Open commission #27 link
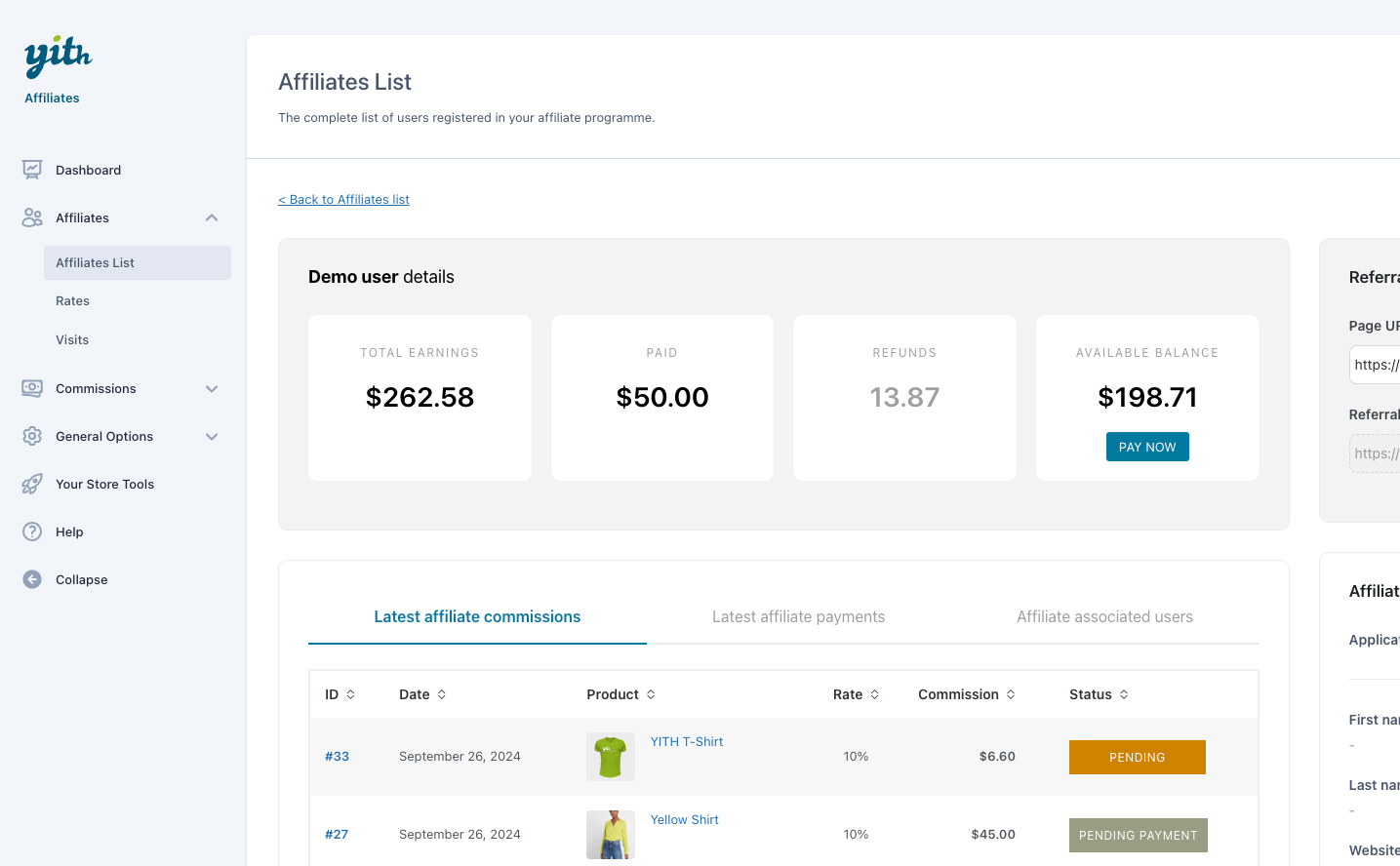Image resolution: width=1400 pixels, height=866 pixels. click(337, 835)
